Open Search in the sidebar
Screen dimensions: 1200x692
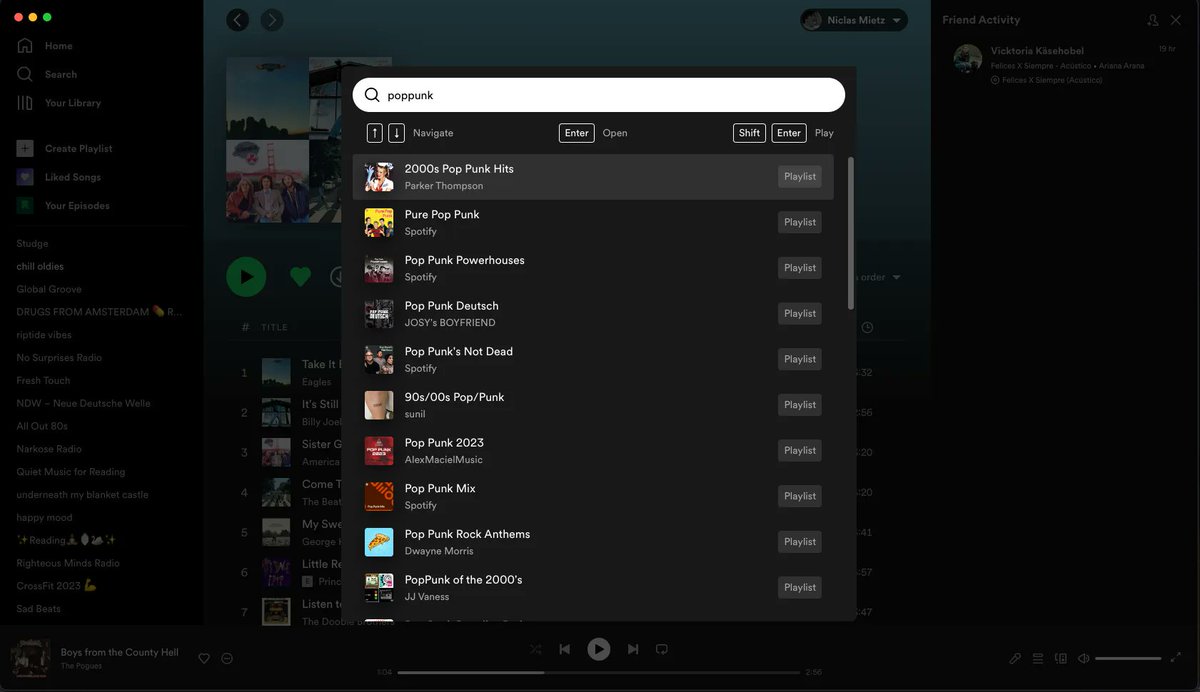(x=47, y=74)
